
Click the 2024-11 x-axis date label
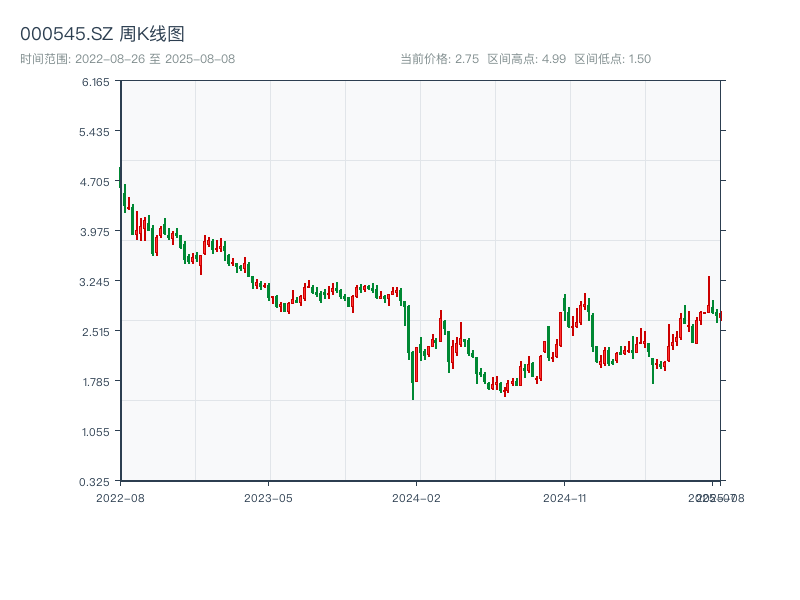tap(565, 497)
